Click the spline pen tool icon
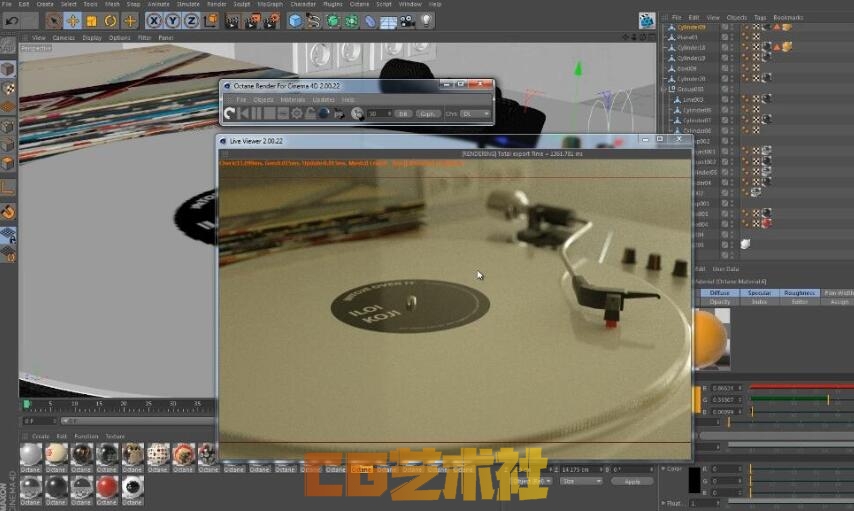The width and height of the screenshot is (854, 511). point(314,21)
